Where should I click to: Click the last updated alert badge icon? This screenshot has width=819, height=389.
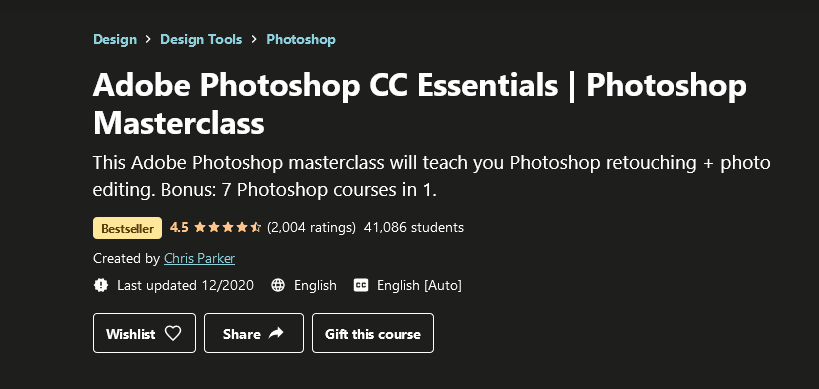tap(101, 285)
